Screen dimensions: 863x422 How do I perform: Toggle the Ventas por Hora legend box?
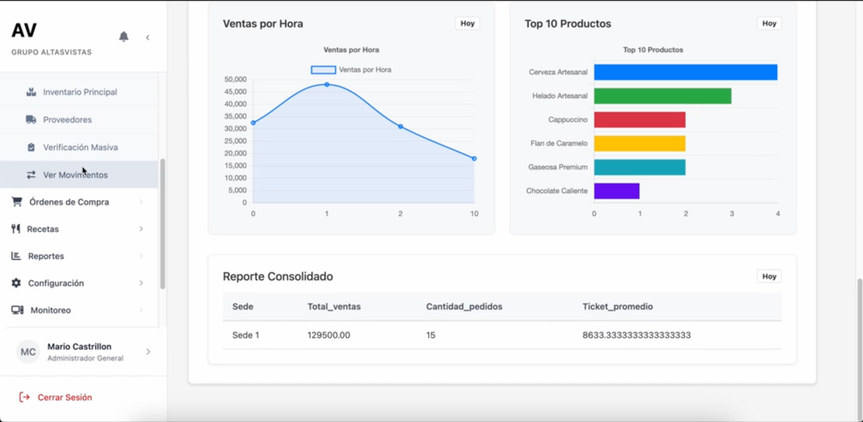pos(323,70)
